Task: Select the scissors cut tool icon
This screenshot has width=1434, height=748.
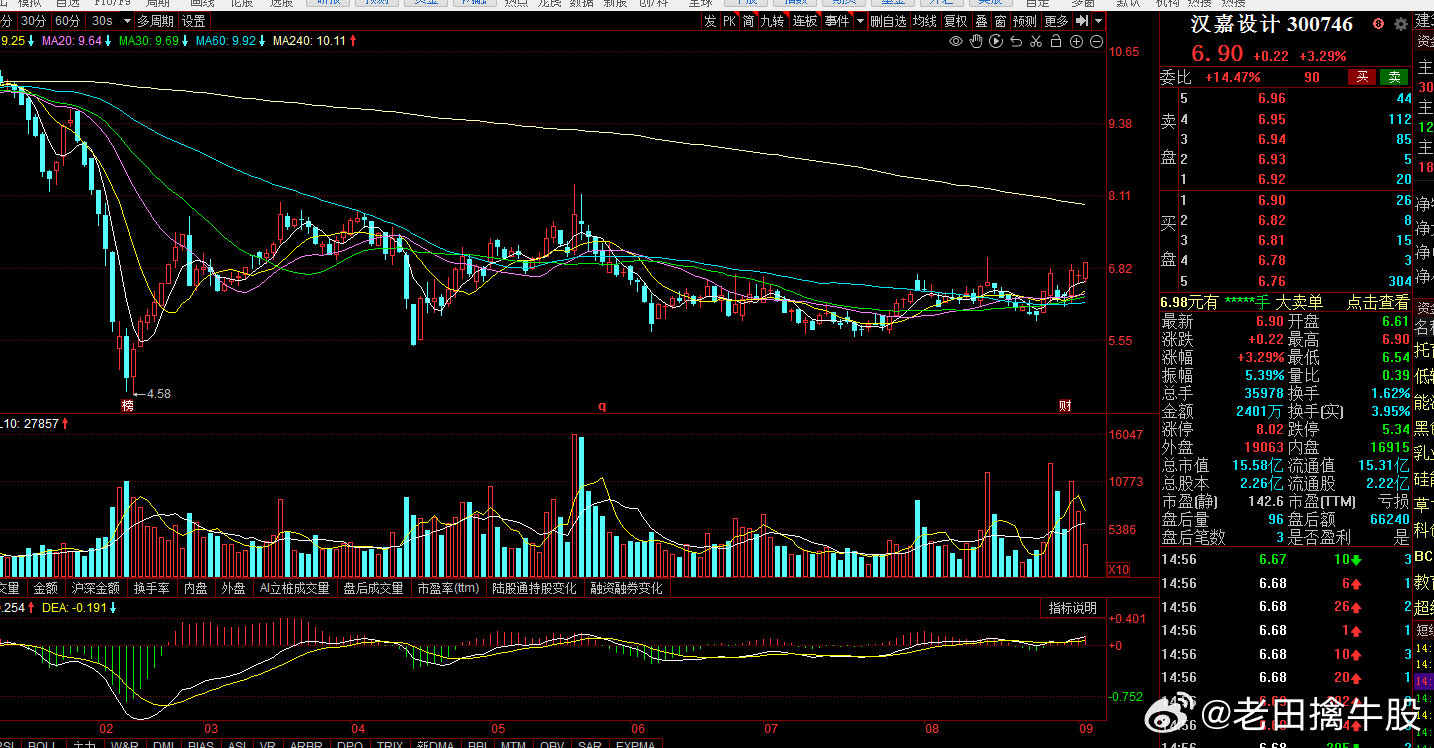Action: tap(1036, 41)
